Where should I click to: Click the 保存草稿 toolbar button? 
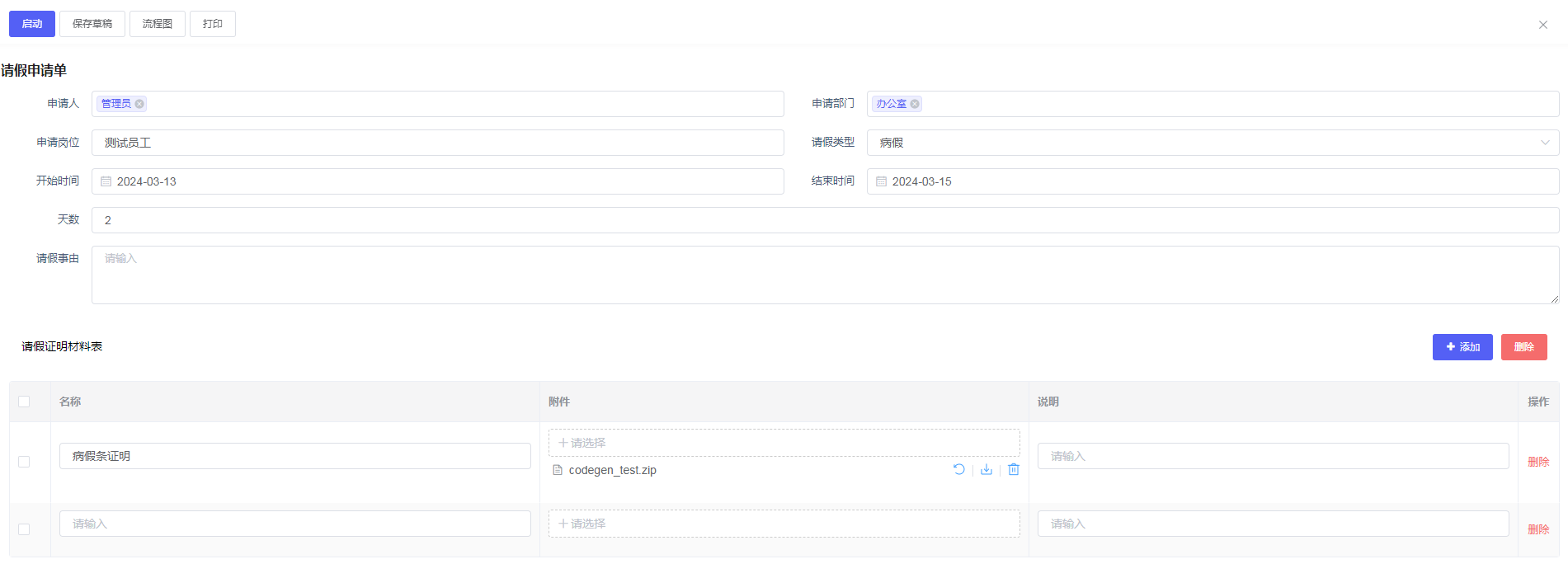[x=92, y=24]
